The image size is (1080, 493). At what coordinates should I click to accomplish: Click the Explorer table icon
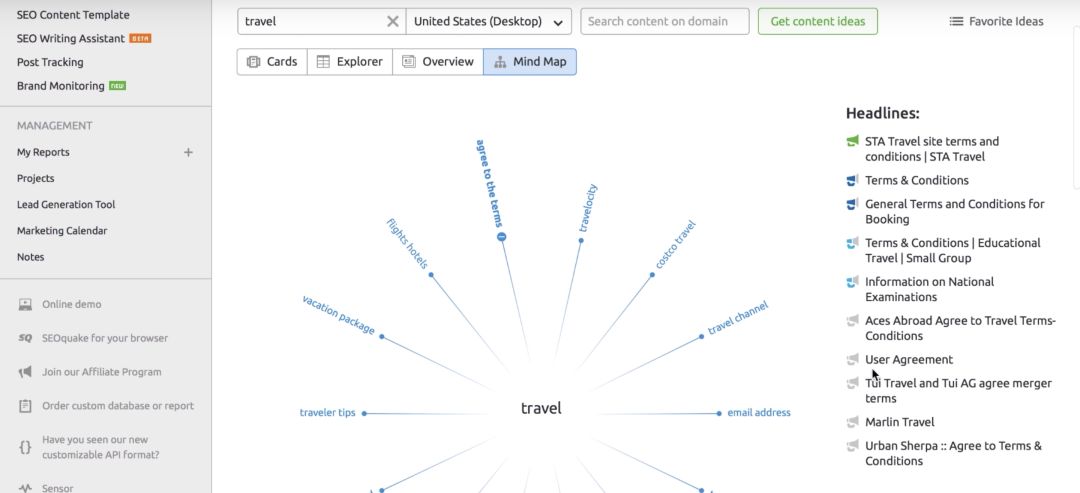(x=323, y=61)
